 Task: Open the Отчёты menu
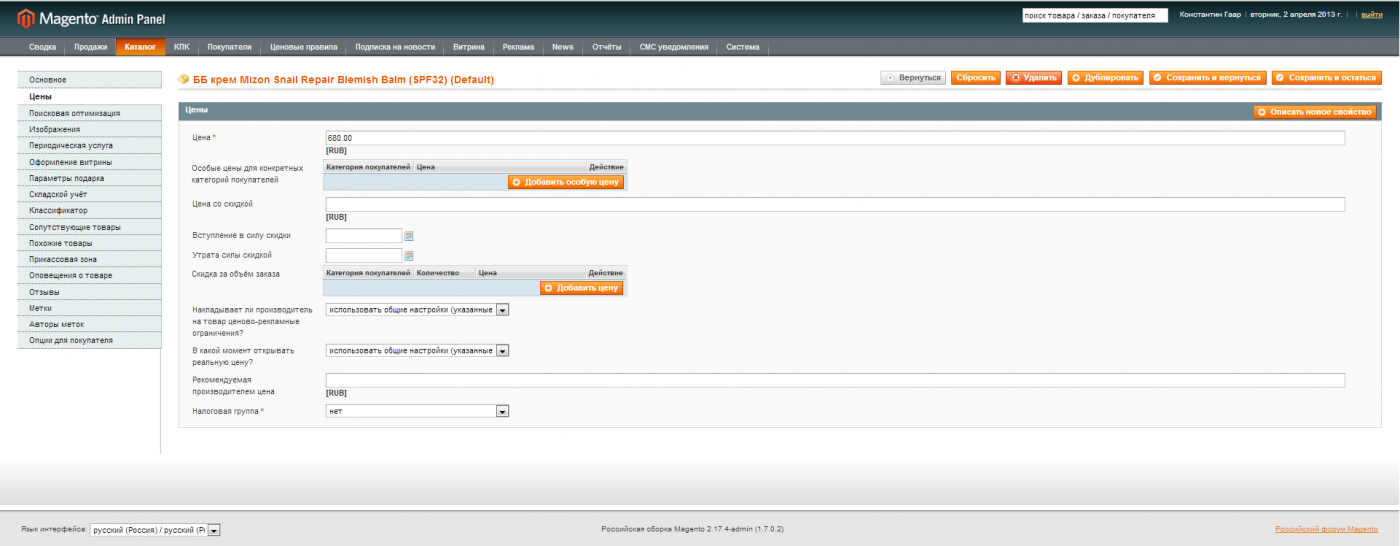click(607, 47)
